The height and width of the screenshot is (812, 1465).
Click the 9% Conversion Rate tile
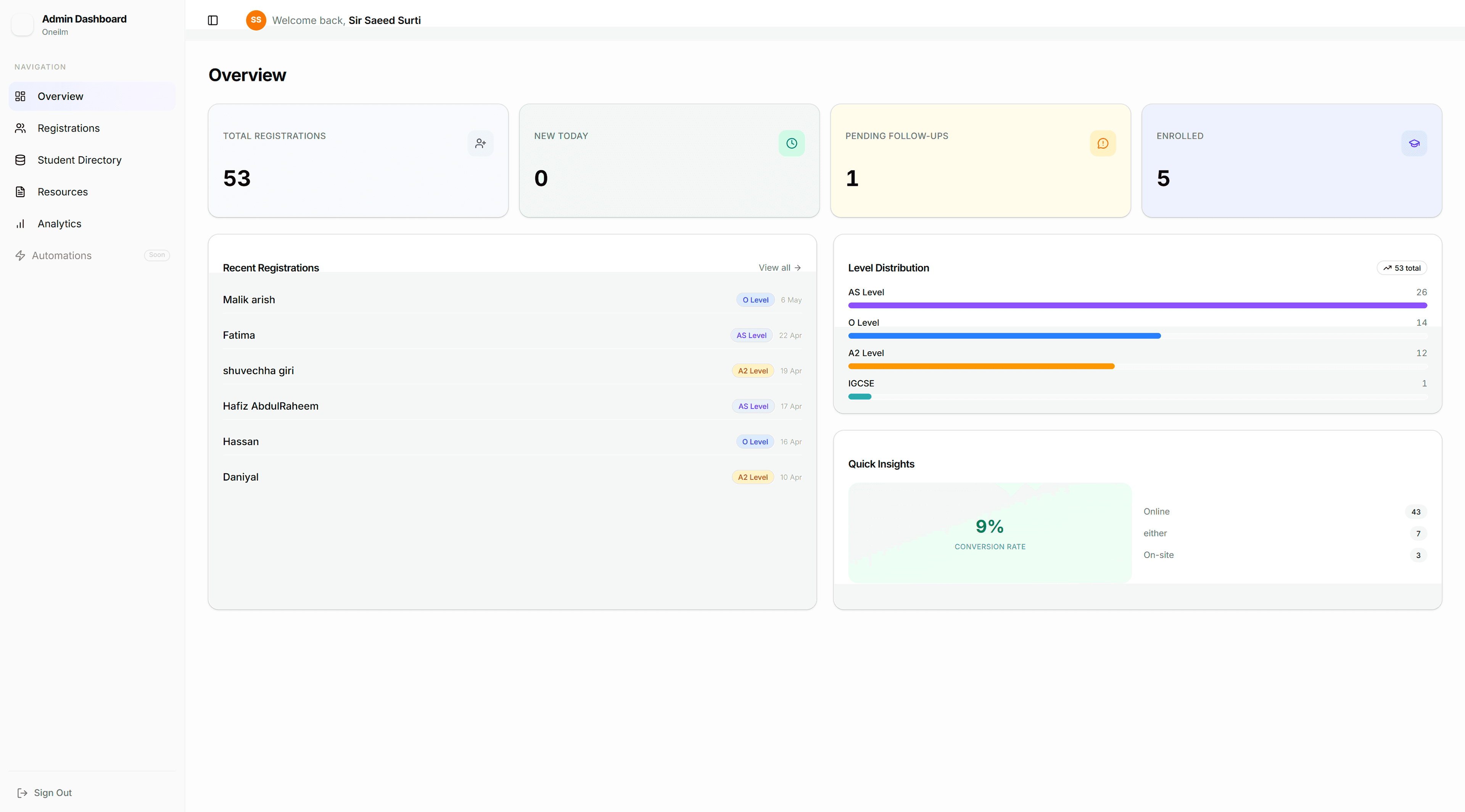coord(990,533)
